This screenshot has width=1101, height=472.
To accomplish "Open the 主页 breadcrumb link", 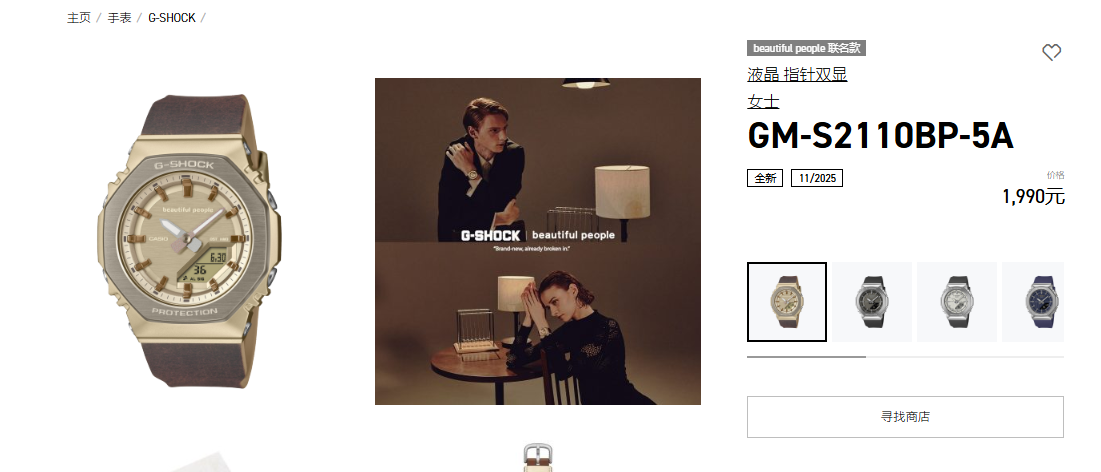I will coord(79,18).
